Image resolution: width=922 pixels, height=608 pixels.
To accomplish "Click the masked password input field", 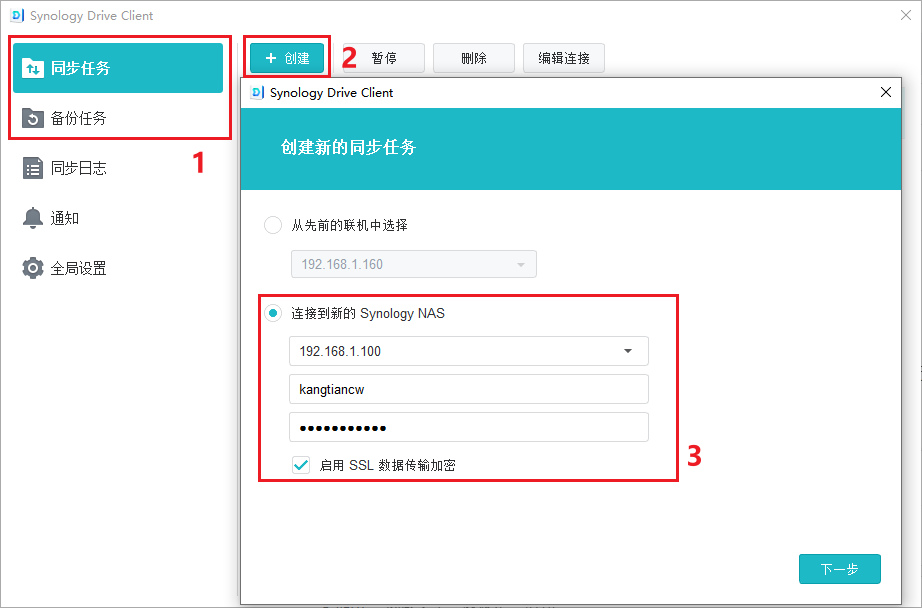I will [x=468, y=427].
